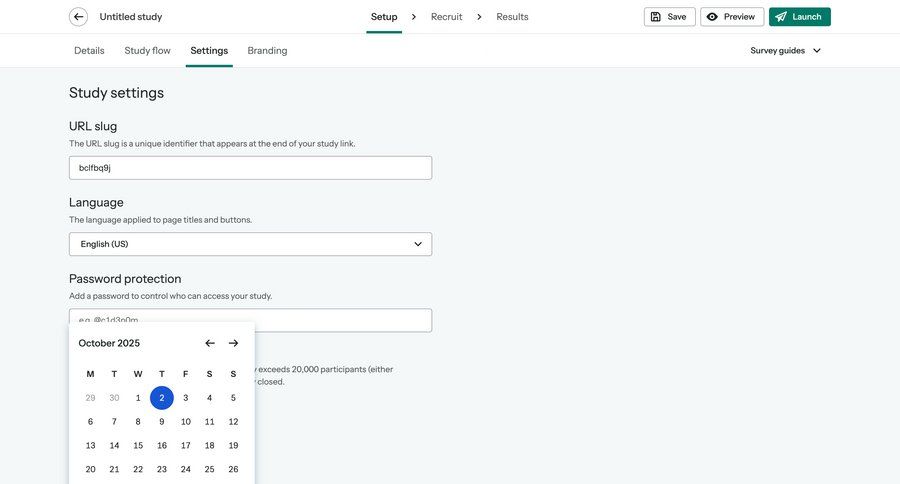Image resolution: width=900 pixels, height=484 pixels.
Task: Click the password protection input field
Action: tap(340, 320)
